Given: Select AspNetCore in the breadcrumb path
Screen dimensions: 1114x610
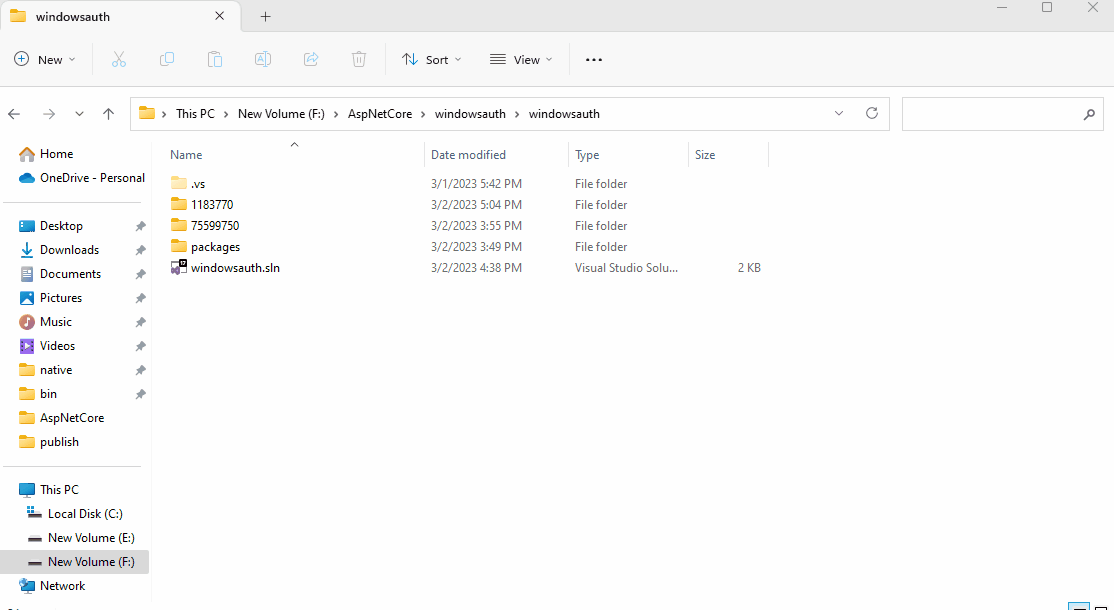Looking at the screenshot, I should (380, 113).
